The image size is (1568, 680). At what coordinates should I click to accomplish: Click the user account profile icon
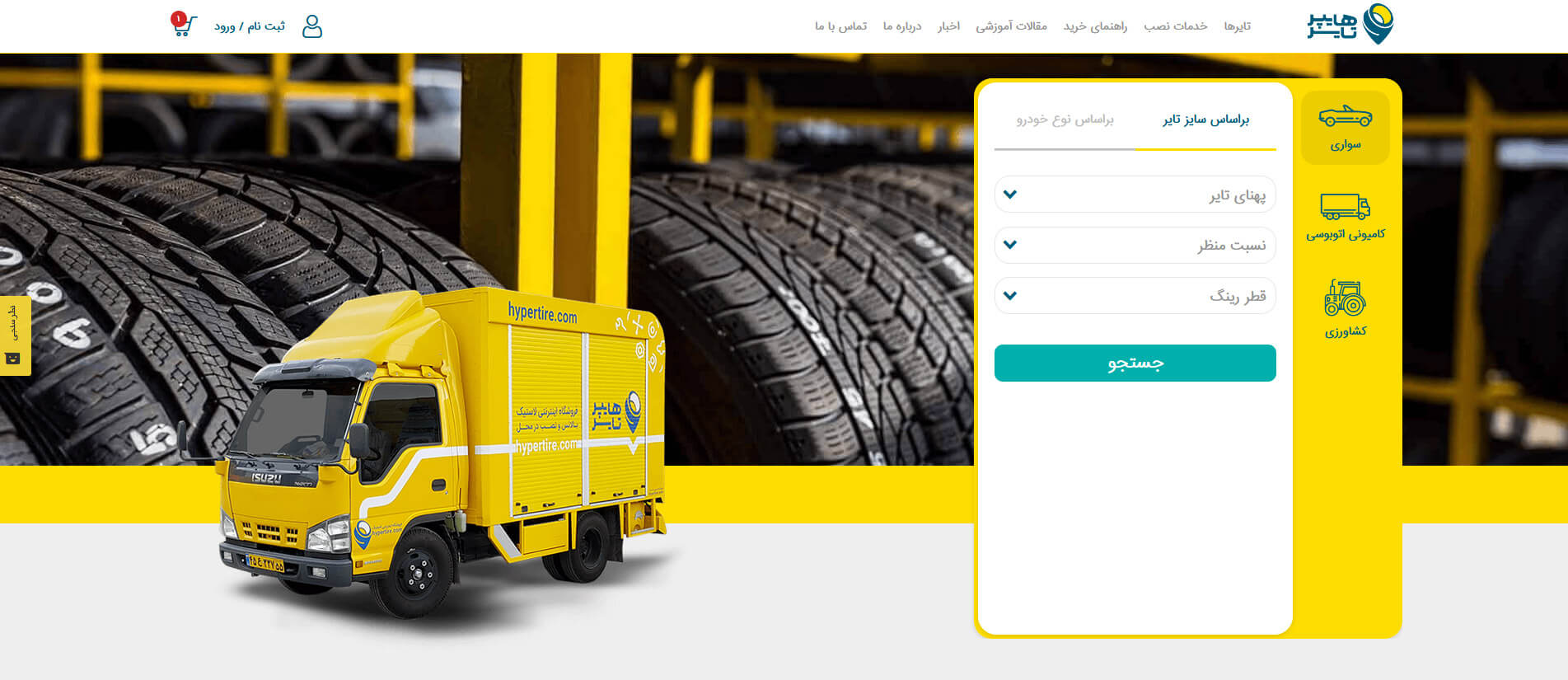coord(311,26)
